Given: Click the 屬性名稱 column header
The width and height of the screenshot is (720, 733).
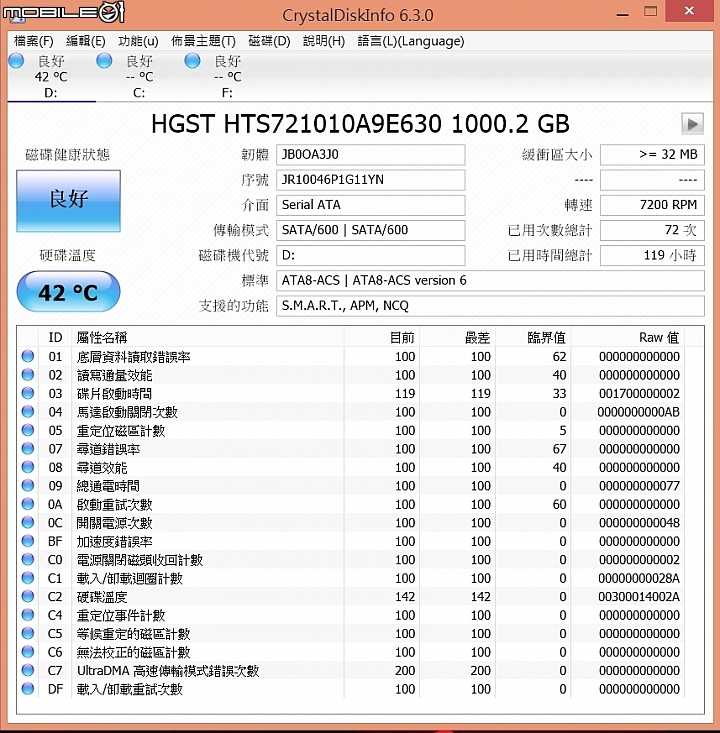Looking at the screenshot, I should [208, 338].
